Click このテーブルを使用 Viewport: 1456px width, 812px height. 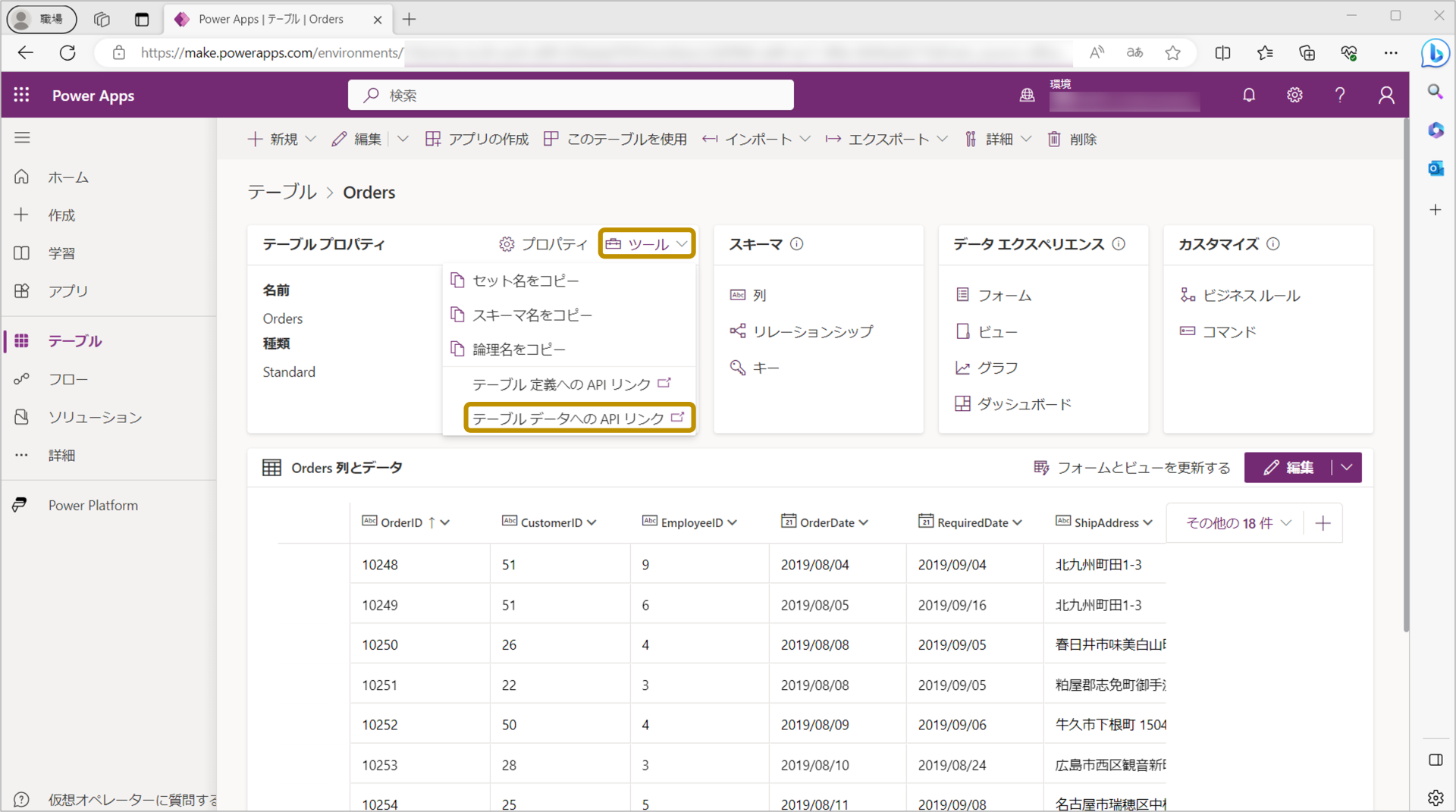click(x=615, y=139)
